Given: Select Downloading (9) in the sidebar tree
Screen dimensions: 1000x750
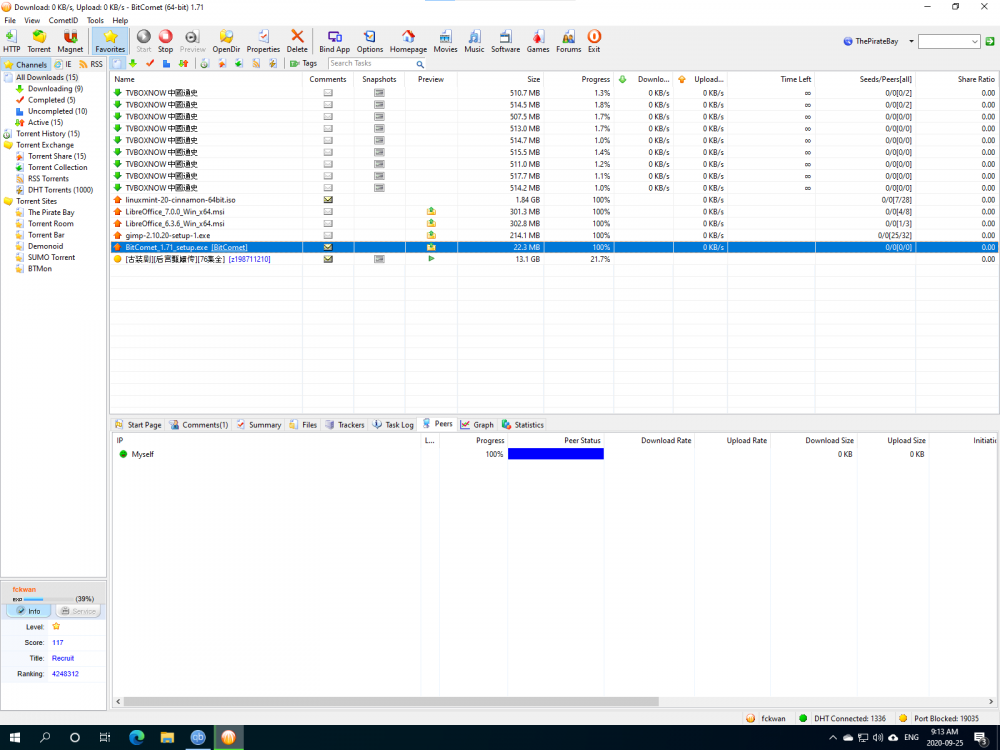Looking at the screenshot, I should point(55,89).
